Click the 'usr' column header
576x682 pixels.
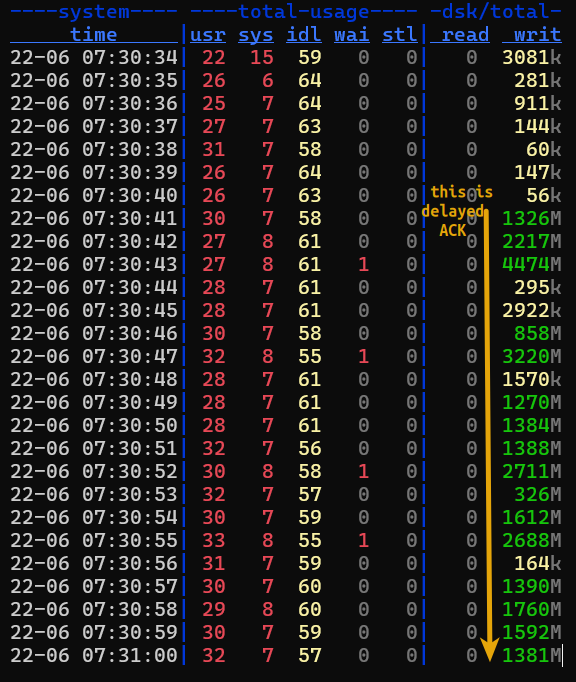pyautogui.click(x=208, y=35)
